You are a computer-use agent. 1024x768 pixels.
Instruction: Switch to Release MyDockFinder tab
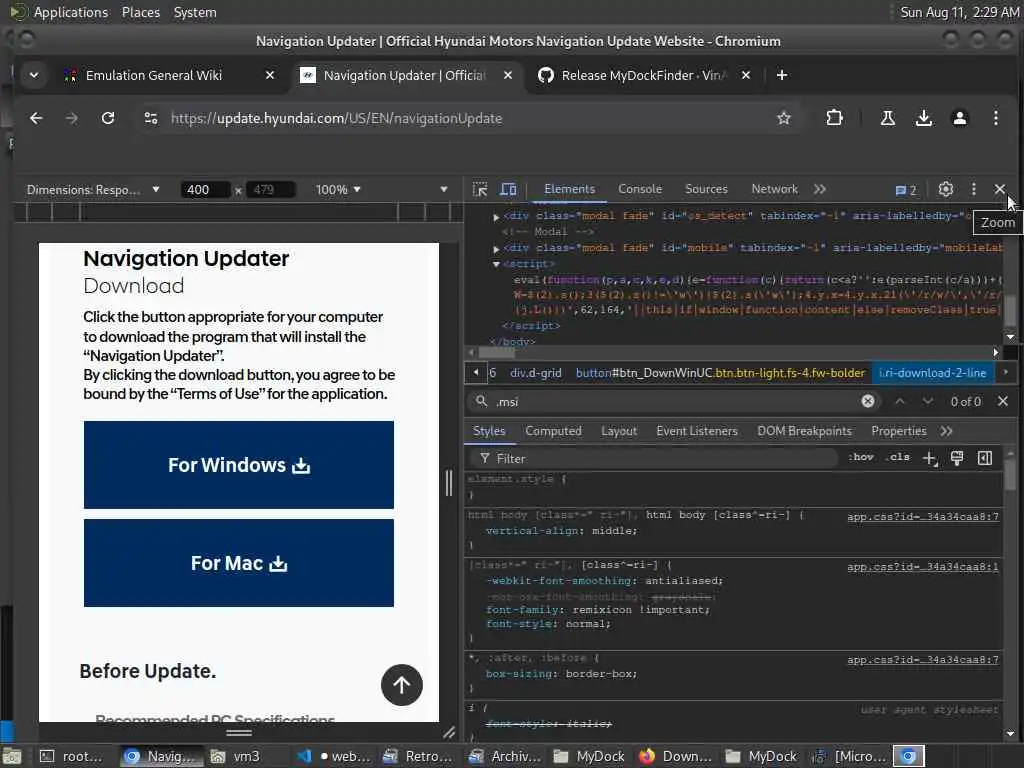pos(643,75)
